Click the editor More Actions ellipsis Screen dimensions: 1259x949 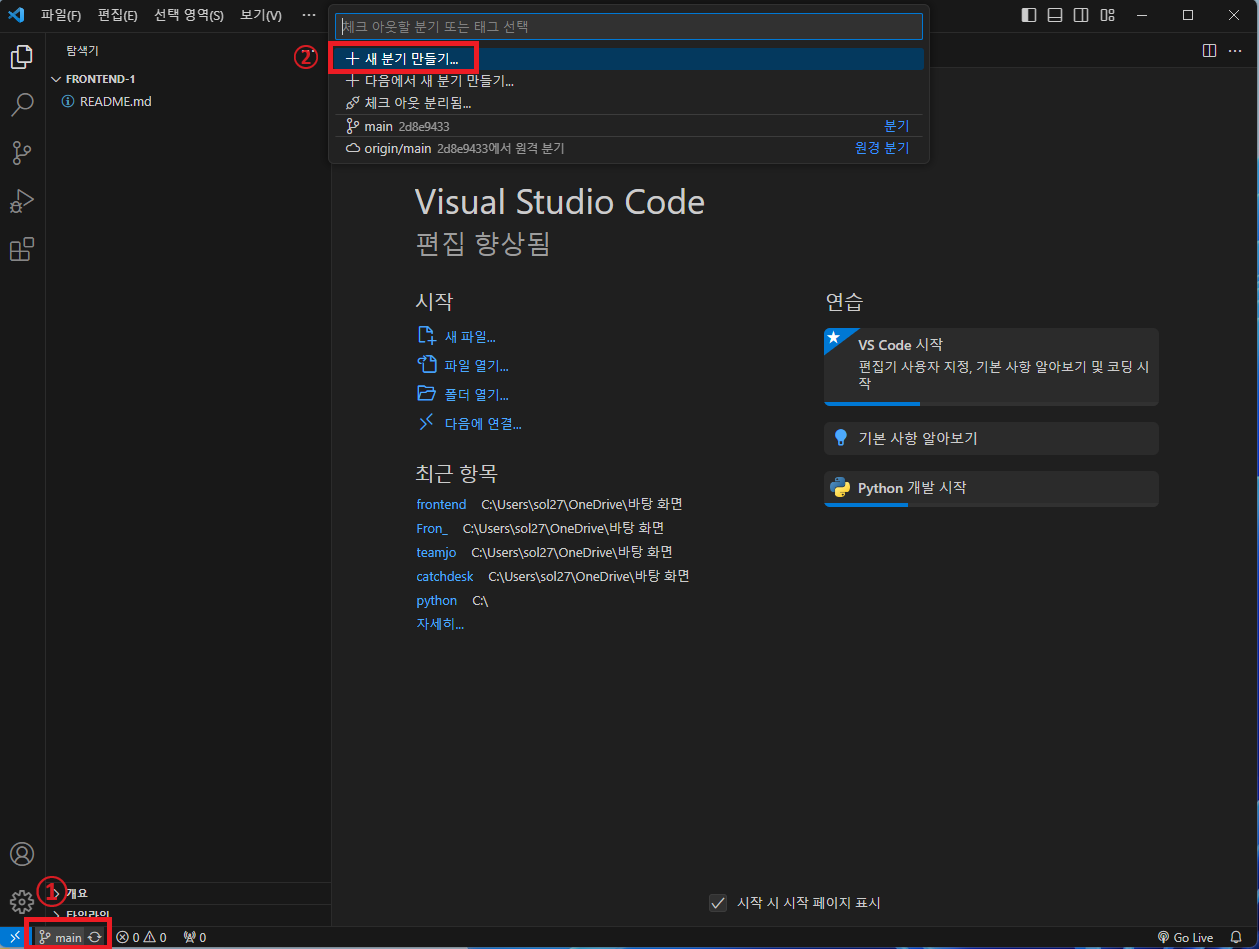[x=1237, y=50]
